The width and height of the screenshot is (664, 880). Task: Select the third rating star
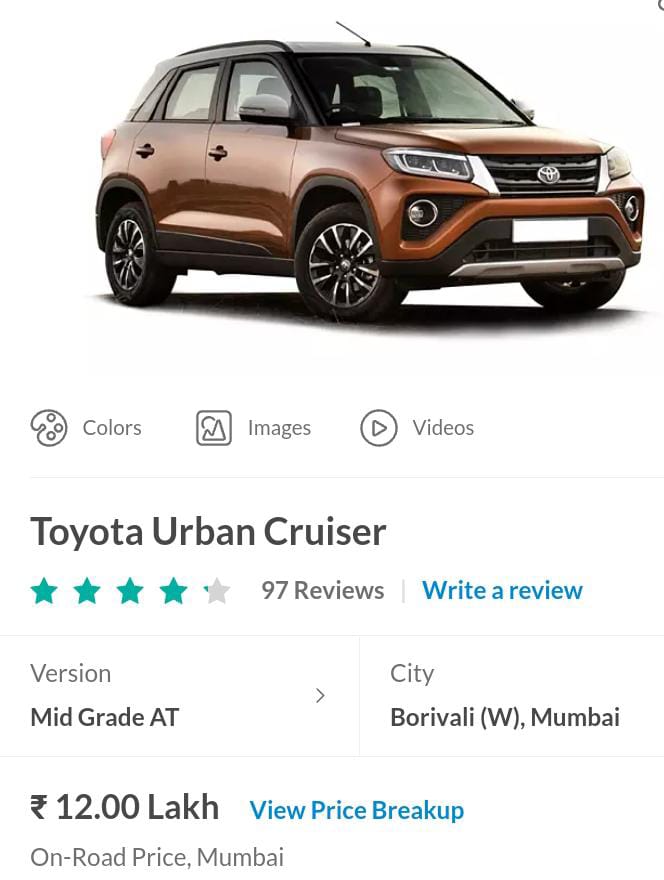click(x=130, y=591)
